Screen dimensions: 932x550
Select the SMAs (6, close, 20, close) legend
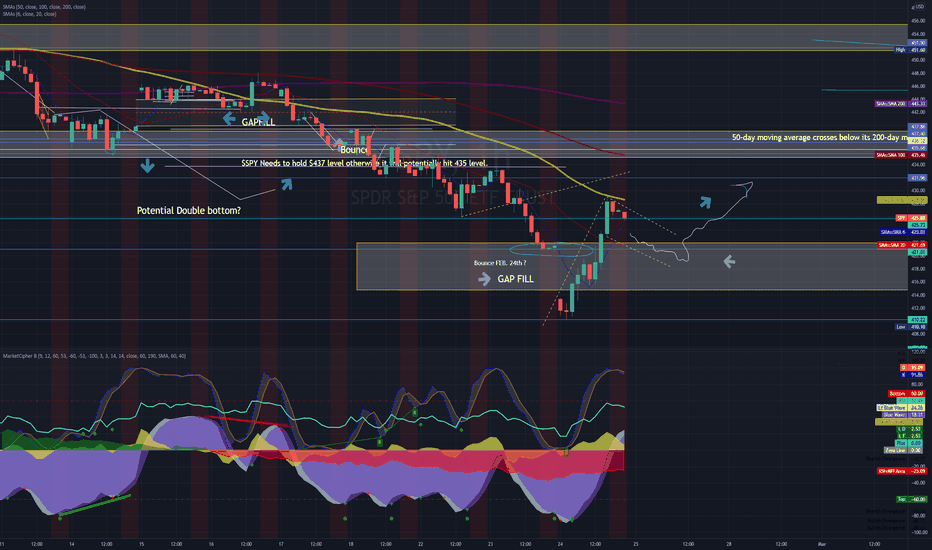(30, 14)
